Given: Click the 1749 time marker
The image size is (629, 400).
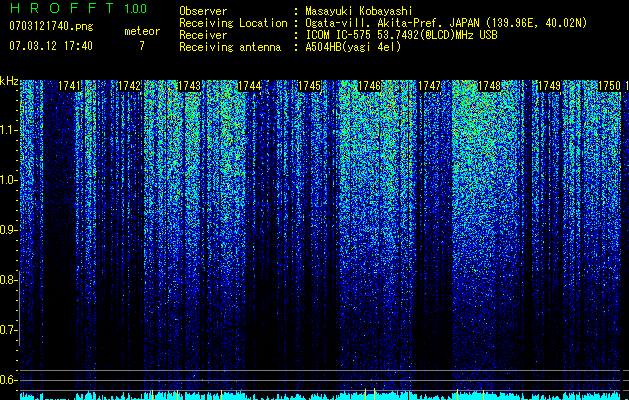Looking at the screenshot, I should (x=549, y=86).
